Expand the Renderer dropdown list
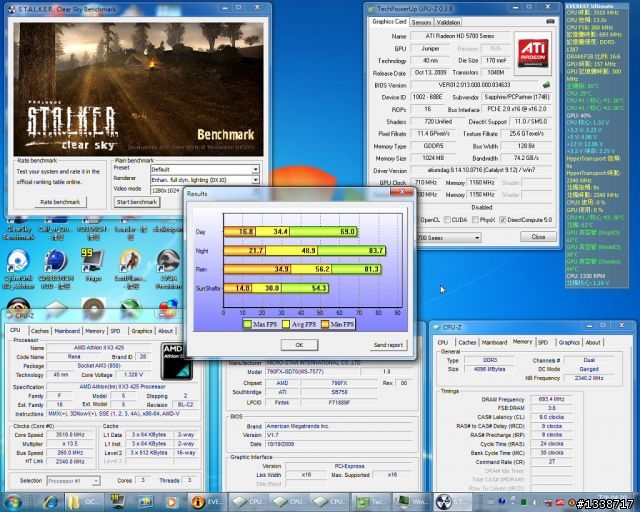The image size is (640, 512). pyautogui.click(x=254, y=179)
